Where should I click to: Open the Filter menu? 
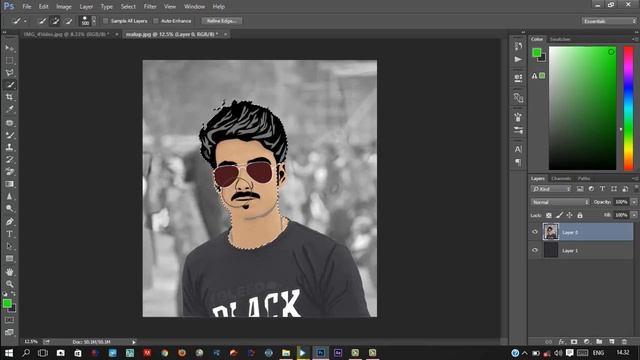click(x=150, y=7)
